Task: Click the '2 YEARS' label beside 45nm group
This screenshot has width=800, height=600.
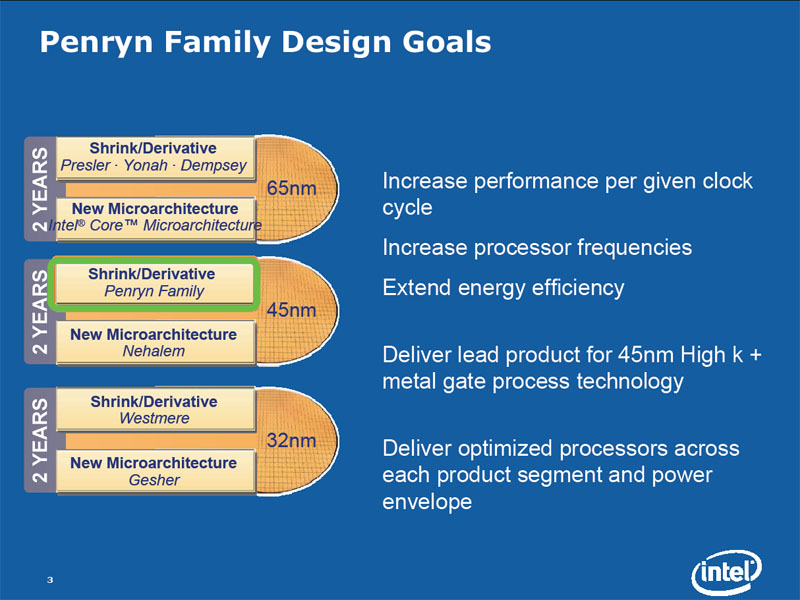Action: (x=40, y=312)
